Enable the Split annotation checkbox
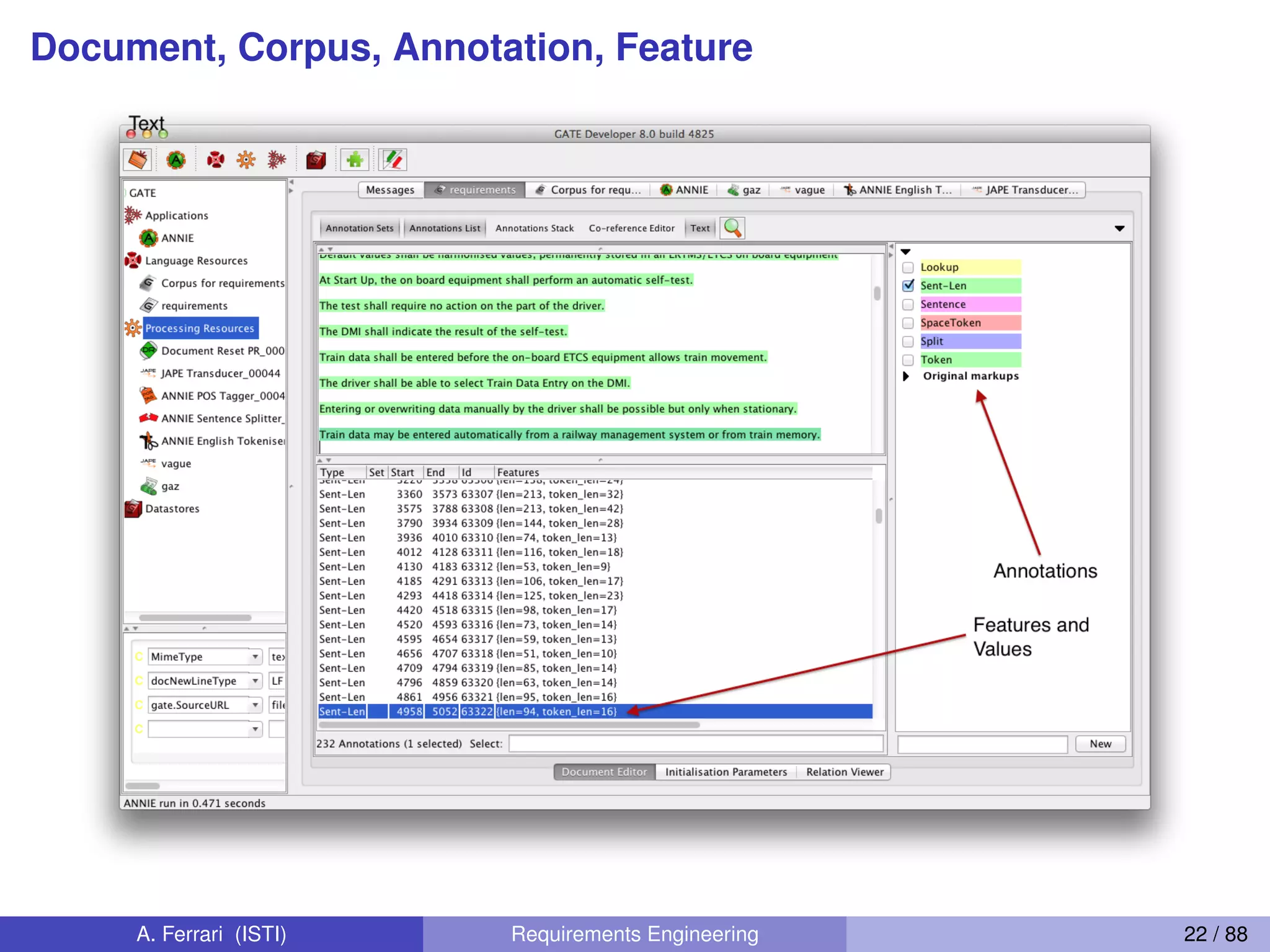Image resolution: width=1270 pixels, height=952 pixels. [908, 342]
